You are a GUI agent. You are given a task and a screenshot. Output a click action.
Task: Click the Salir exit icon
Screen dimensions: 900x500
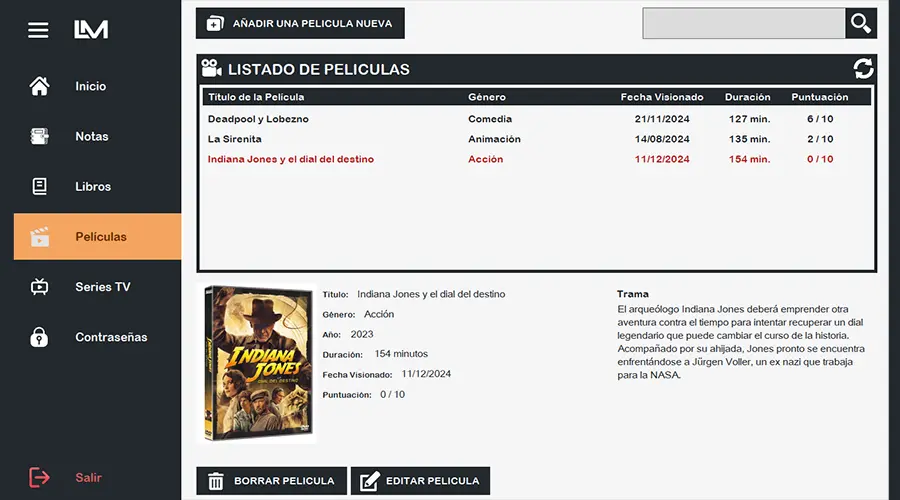coord(39,477)
